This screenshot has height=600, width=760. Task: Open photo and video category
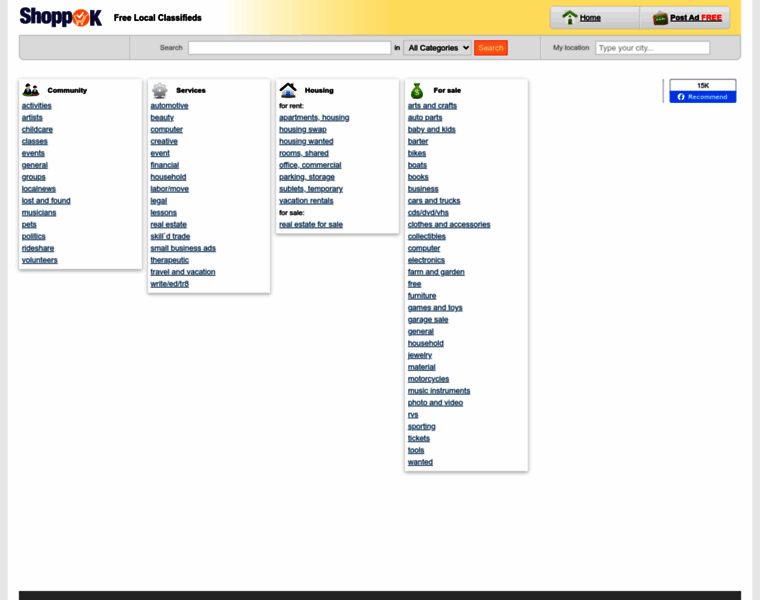tap(435, 402)
